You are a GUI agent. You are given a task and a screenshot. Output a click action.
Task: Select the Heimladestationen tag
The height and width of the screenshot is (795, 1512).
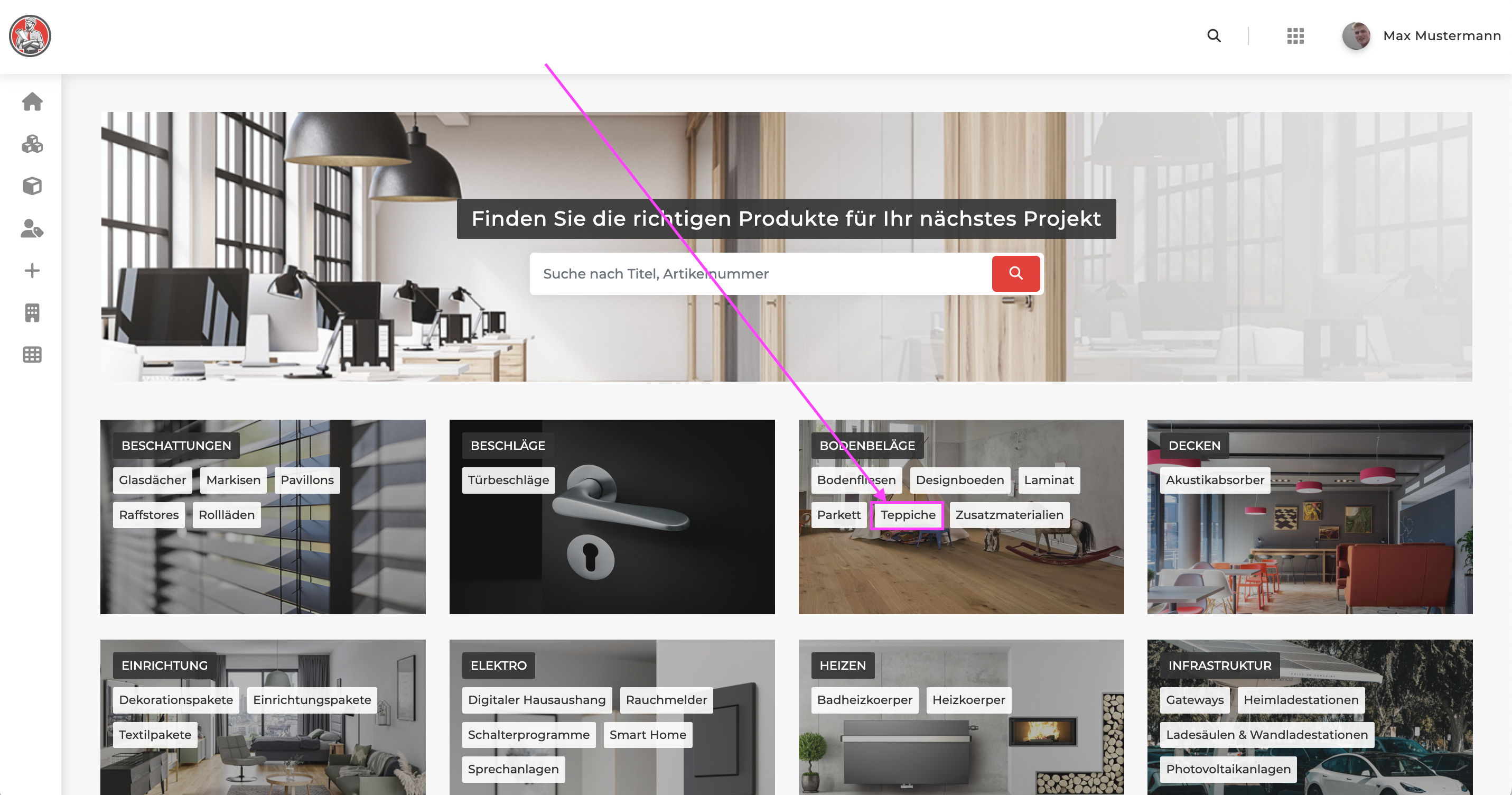(1301, 700)
